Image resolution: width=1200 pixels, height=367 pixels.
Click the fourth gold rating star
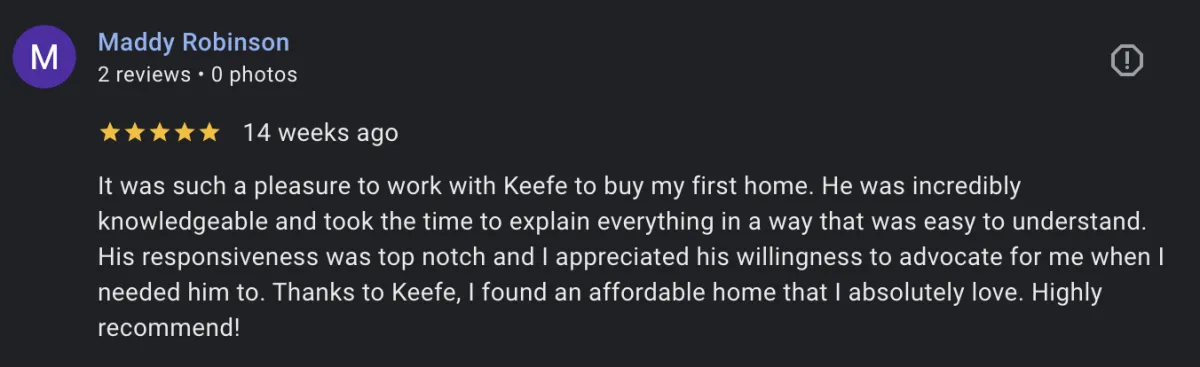(x=183, y=133)
